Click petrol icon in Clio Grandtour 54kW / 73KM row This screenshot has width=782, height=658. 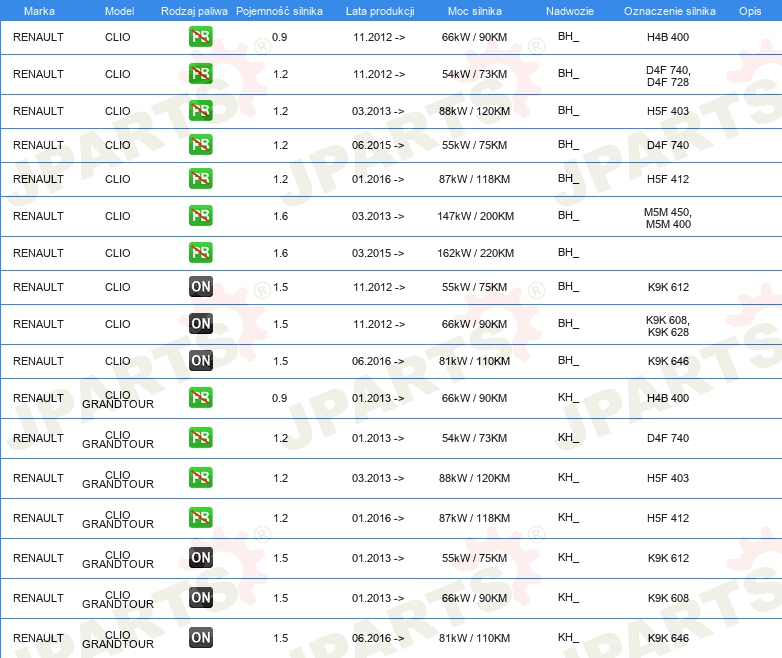200,437
